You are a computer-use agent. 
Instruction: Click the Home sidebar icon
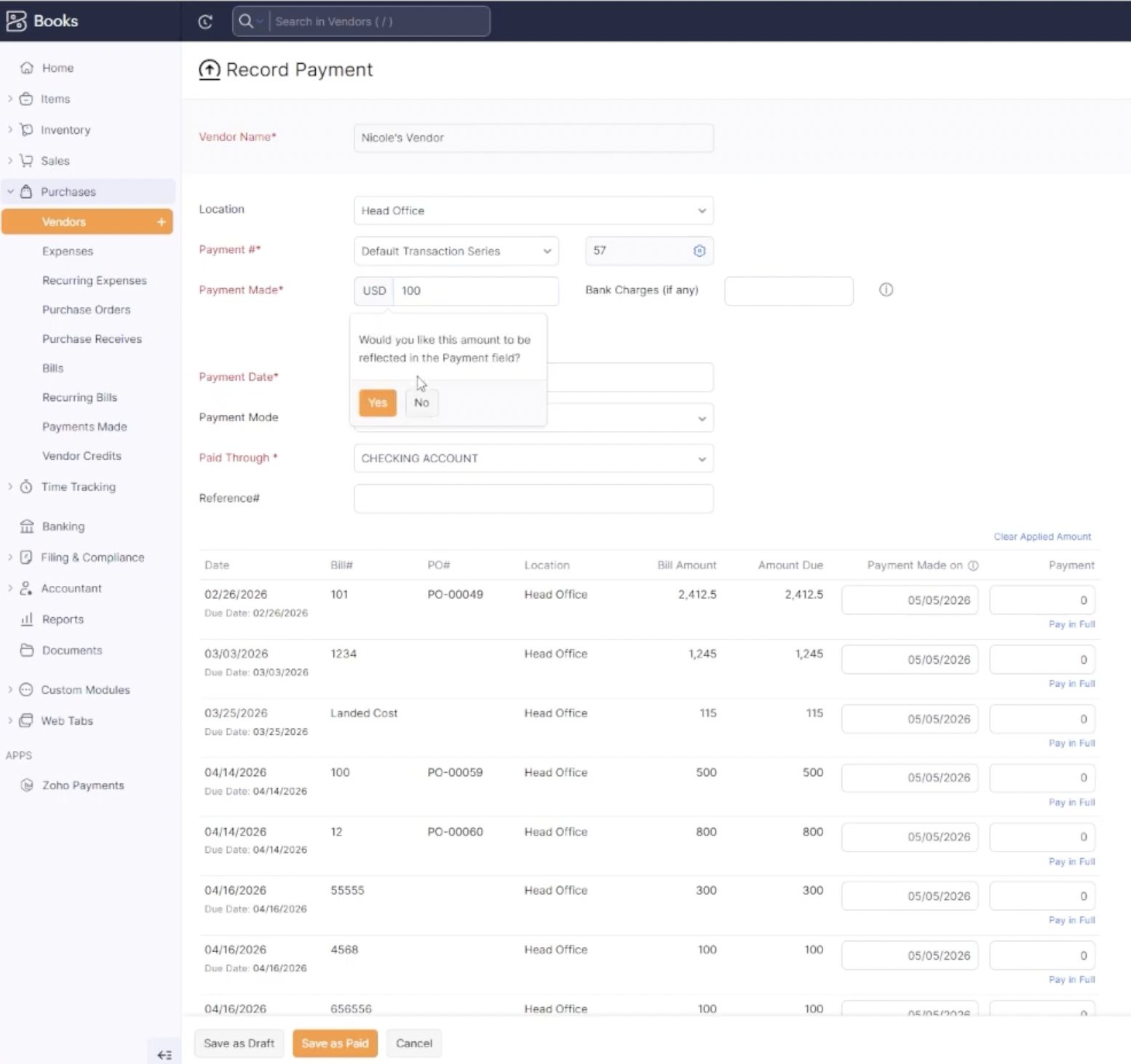[x=27, y=68]
